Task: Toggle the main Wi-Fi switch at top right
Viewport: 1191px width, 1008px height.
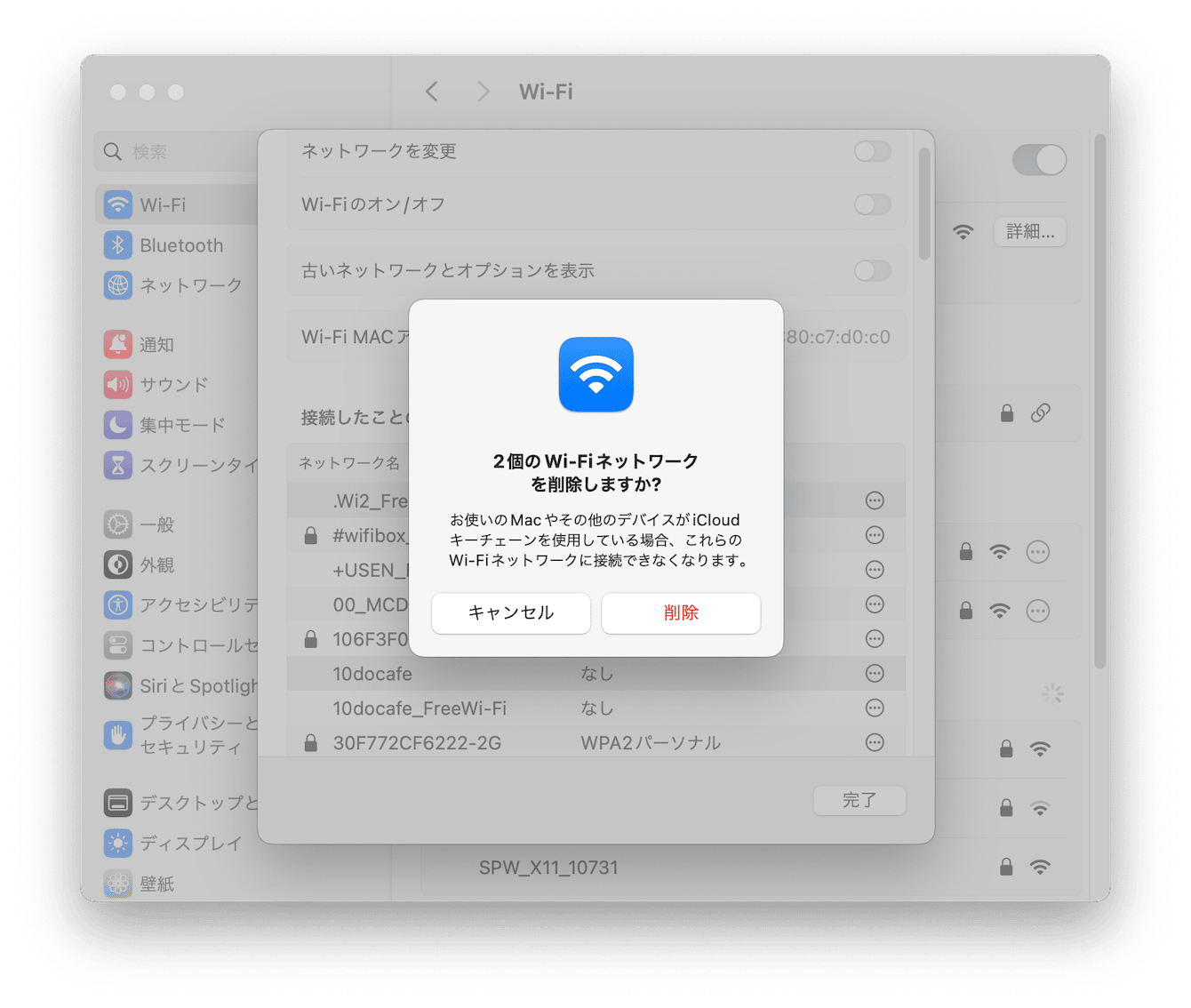Action: pyautogui.click(x=1039, y=160)
